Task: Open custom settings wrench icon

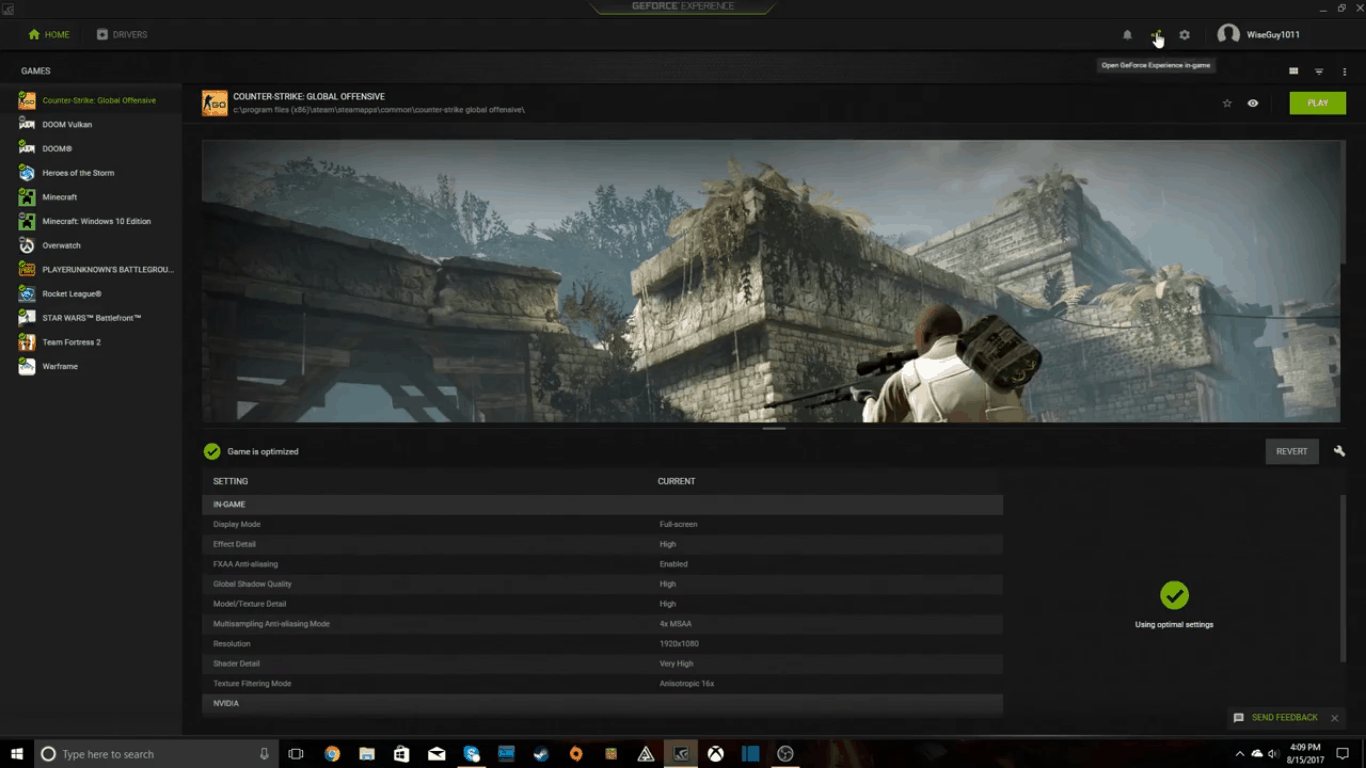Action: (x=1339, y=451)
